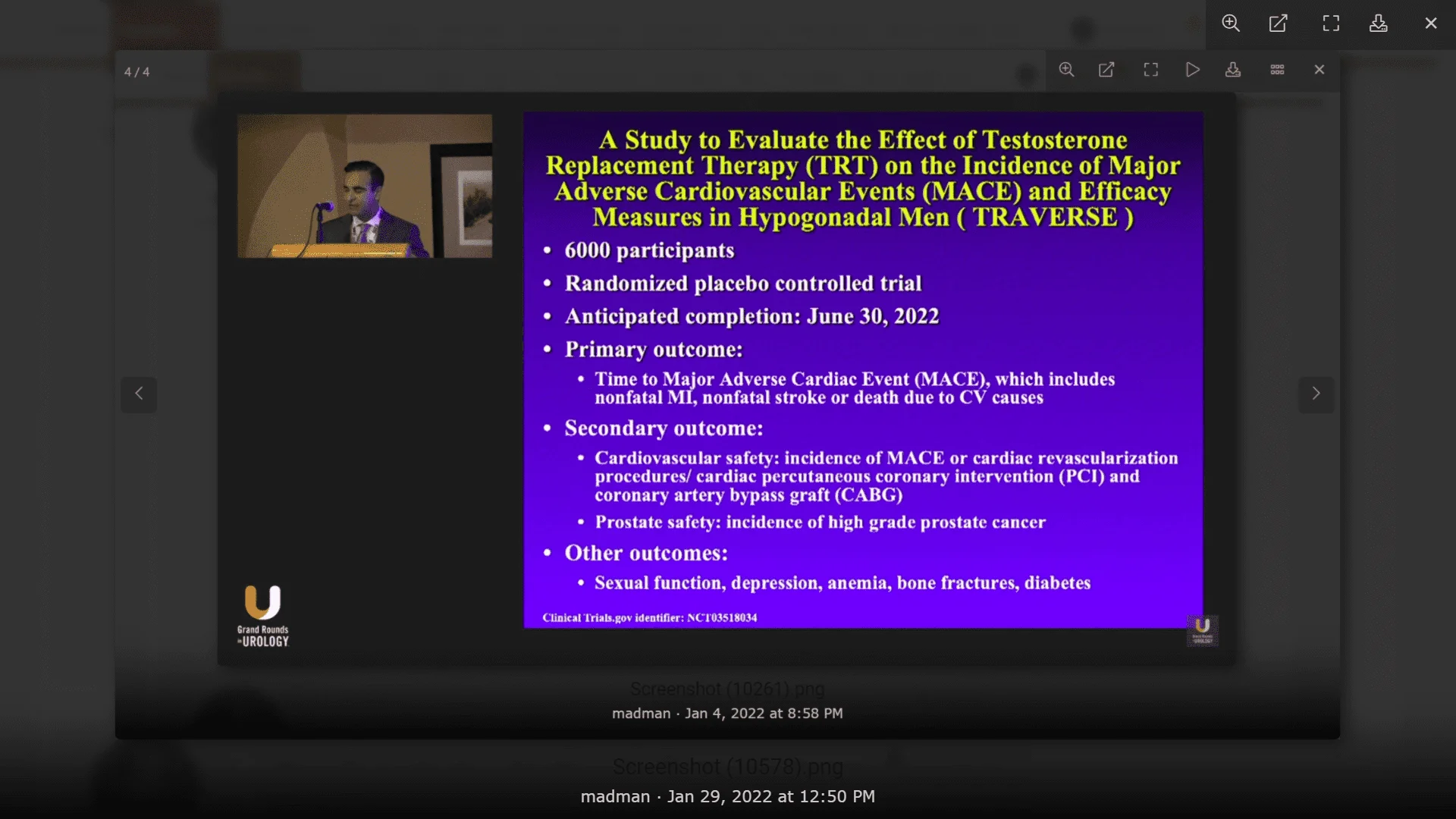Close the inner image preview
Image resolution: width=1456 pixels, height=819 pixels.
click(x=1319, y=69)
